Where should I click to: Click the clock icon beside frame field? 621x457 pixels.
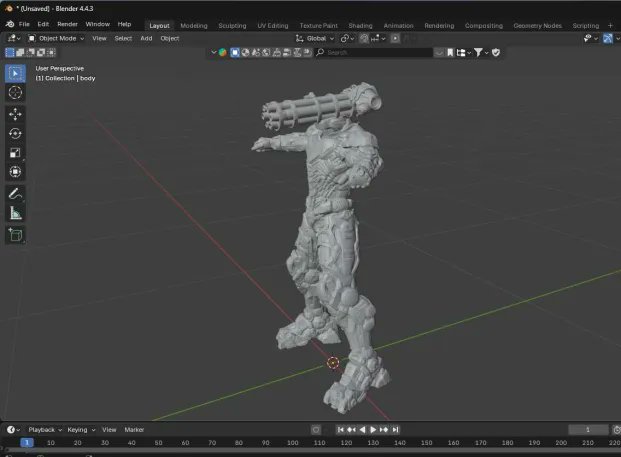coord(616,430)
